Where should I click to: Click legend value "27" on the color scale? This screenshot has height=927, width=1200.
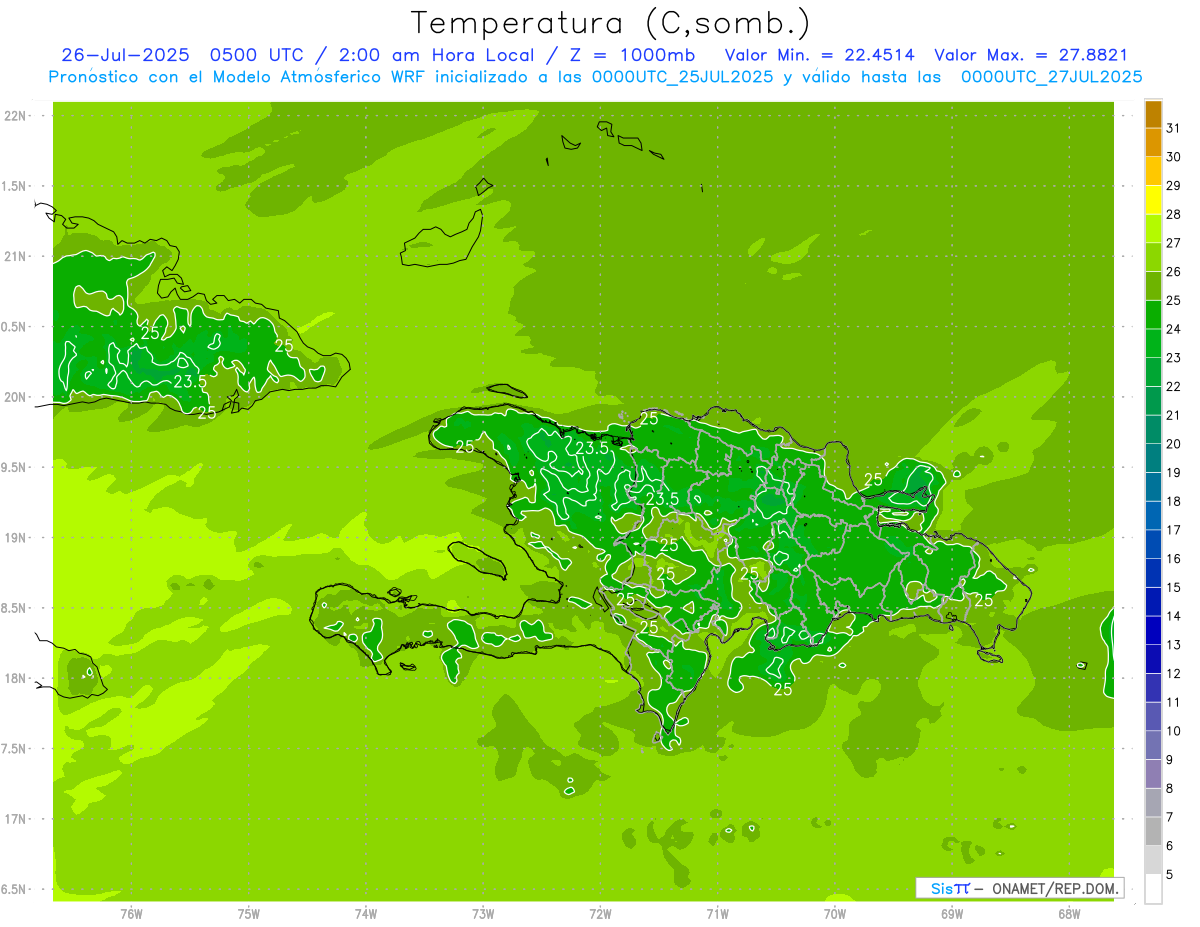click(x=1174, y=242)
